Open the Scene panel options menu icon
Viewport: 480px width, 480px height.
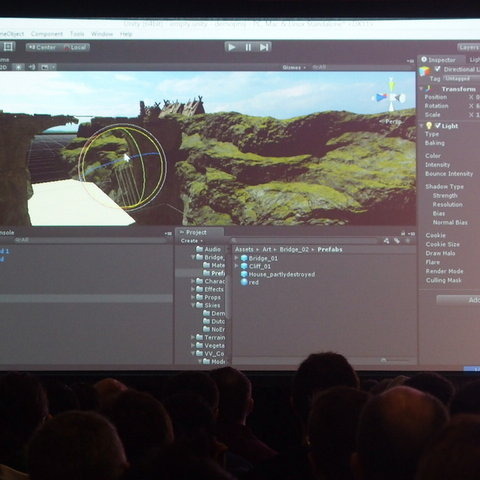pos(410,61)
